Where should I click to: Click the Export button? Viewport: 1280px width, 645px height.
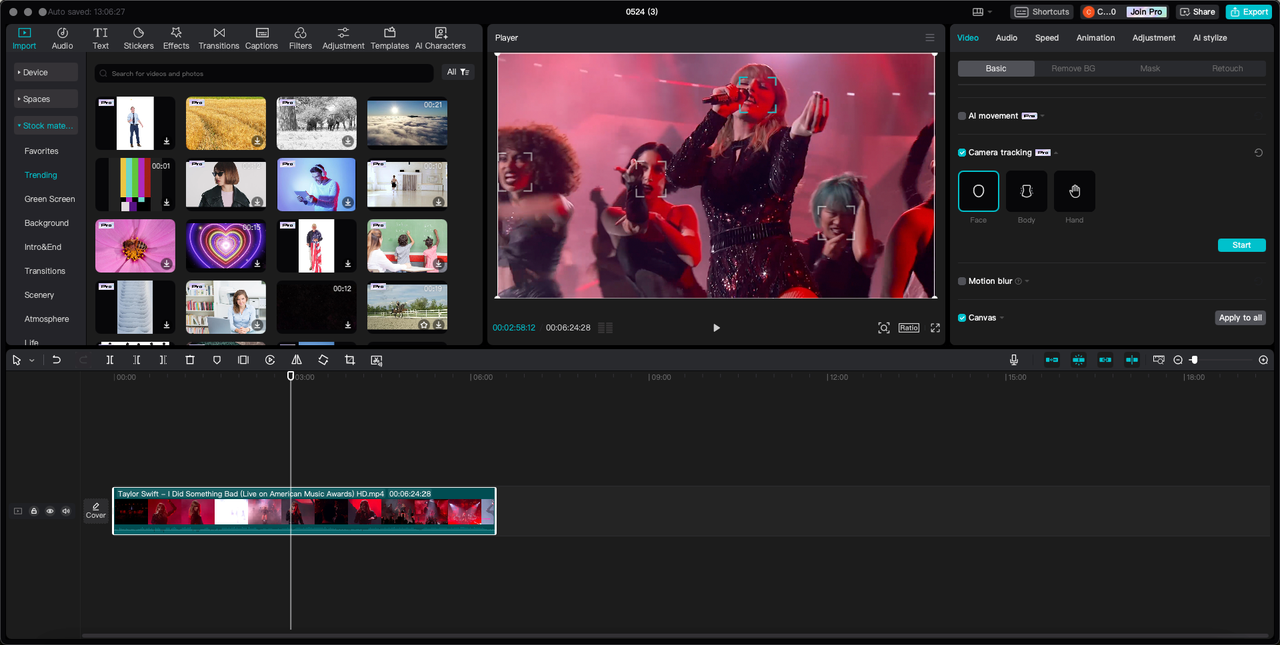[x=1249, y=12]
